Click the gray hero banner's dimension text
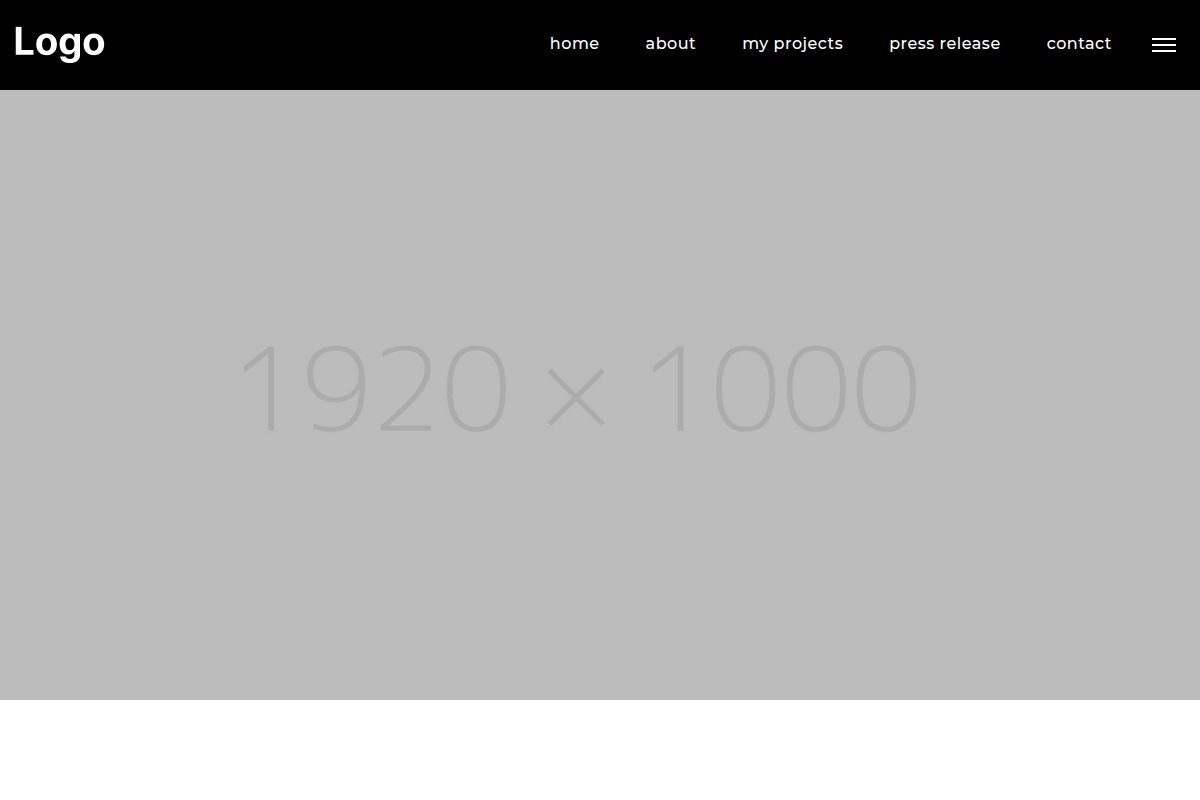The height and width of the screenshot is (800, 1200). point(578,388)
